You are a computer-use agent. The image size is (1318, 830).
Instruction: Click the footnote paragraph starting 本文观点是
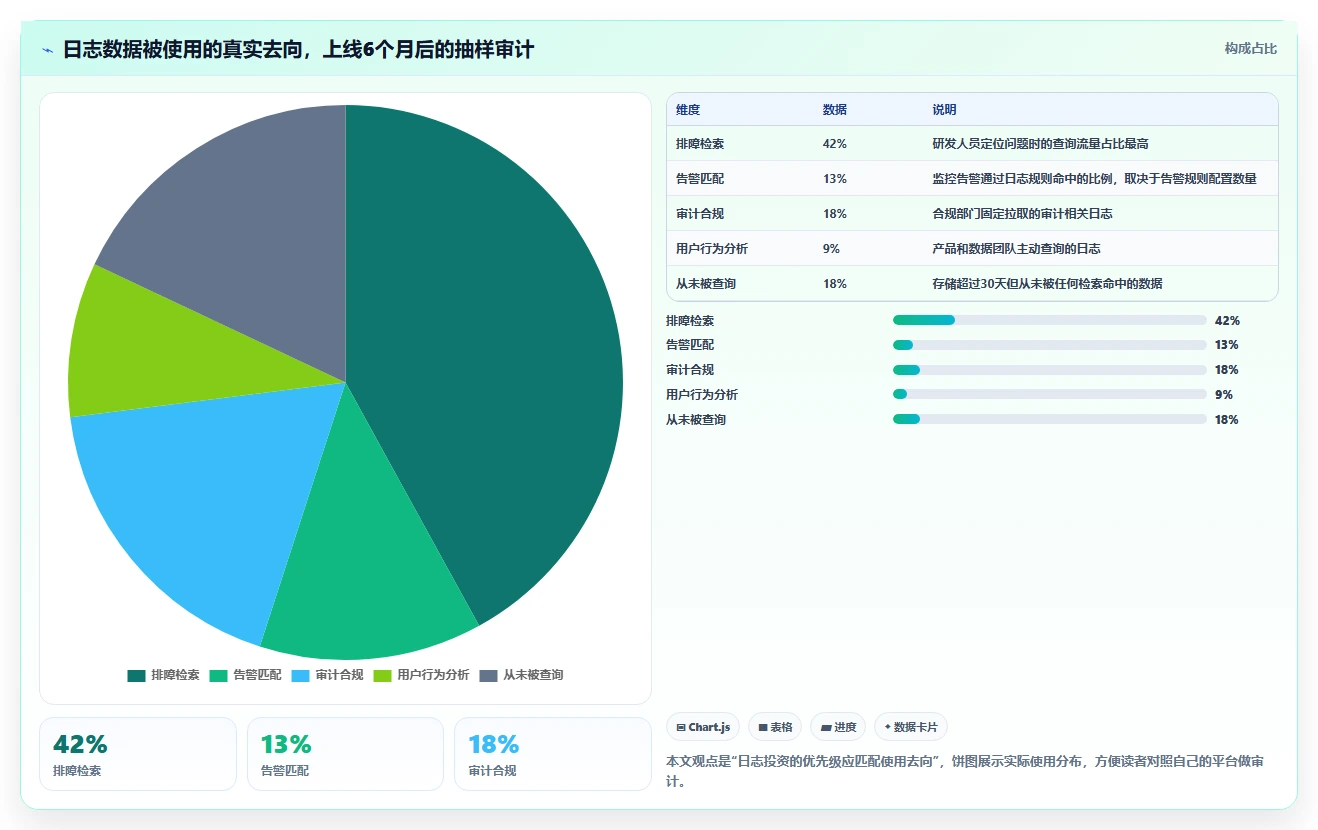click(x=965, y=771)
